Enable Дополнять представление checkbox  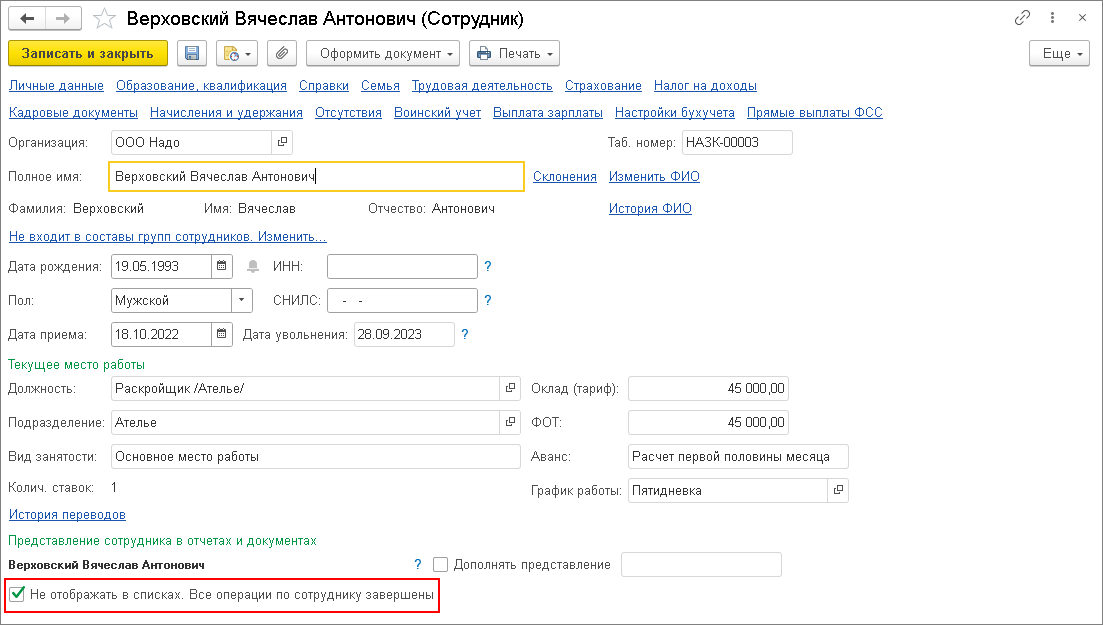point(440,564)
